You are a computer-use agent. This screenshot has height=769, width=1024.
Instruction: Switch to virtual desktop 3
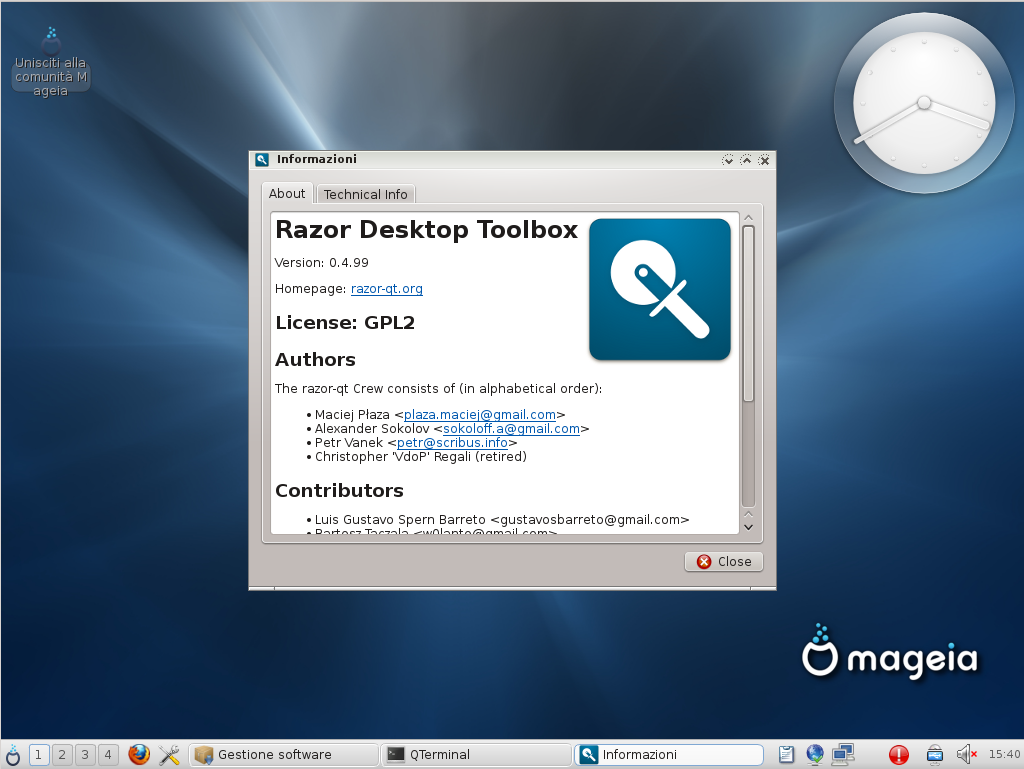85,755
